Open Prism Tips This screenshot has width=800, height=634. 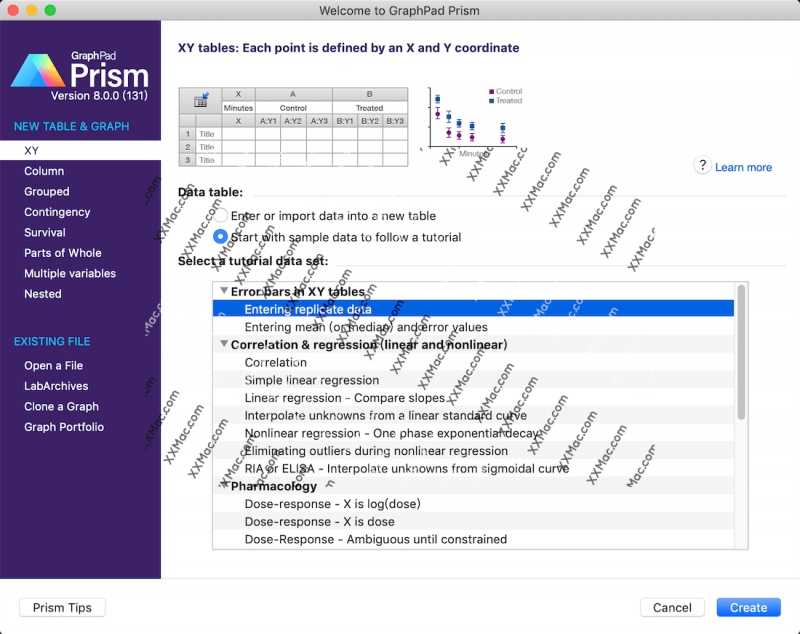point(62,607)
